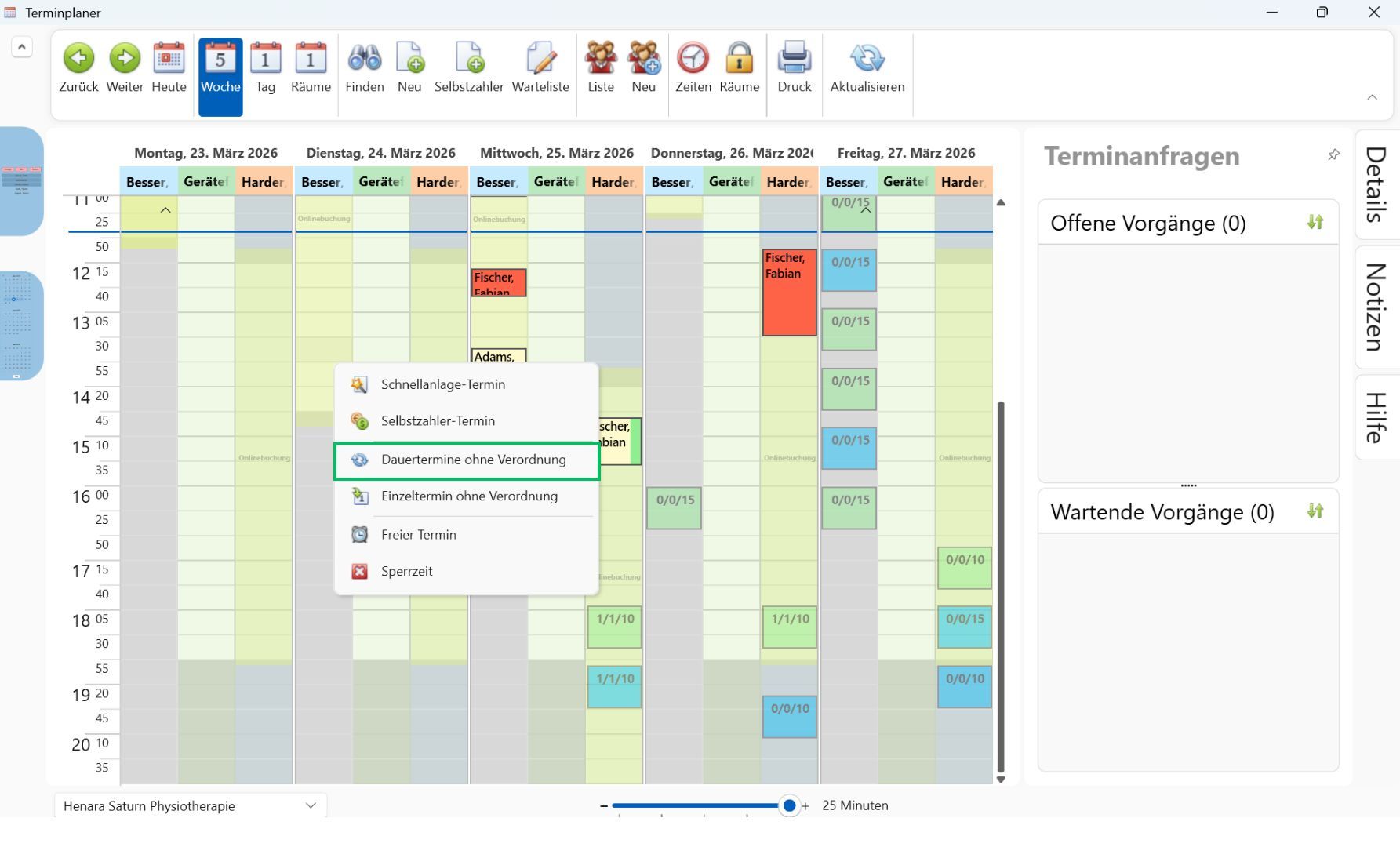
Task: Open the Details side tab
Action: 1376,184
